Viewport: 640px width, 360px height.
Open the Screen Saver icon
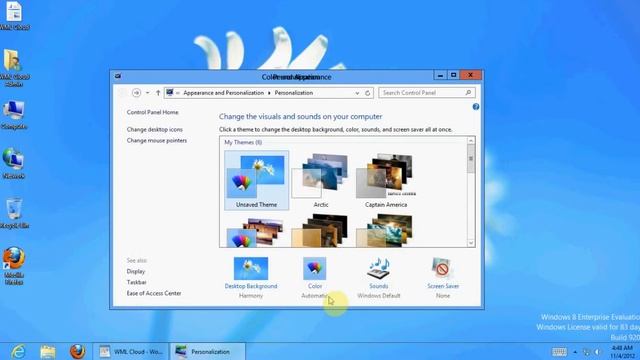(x=442, y=269)
